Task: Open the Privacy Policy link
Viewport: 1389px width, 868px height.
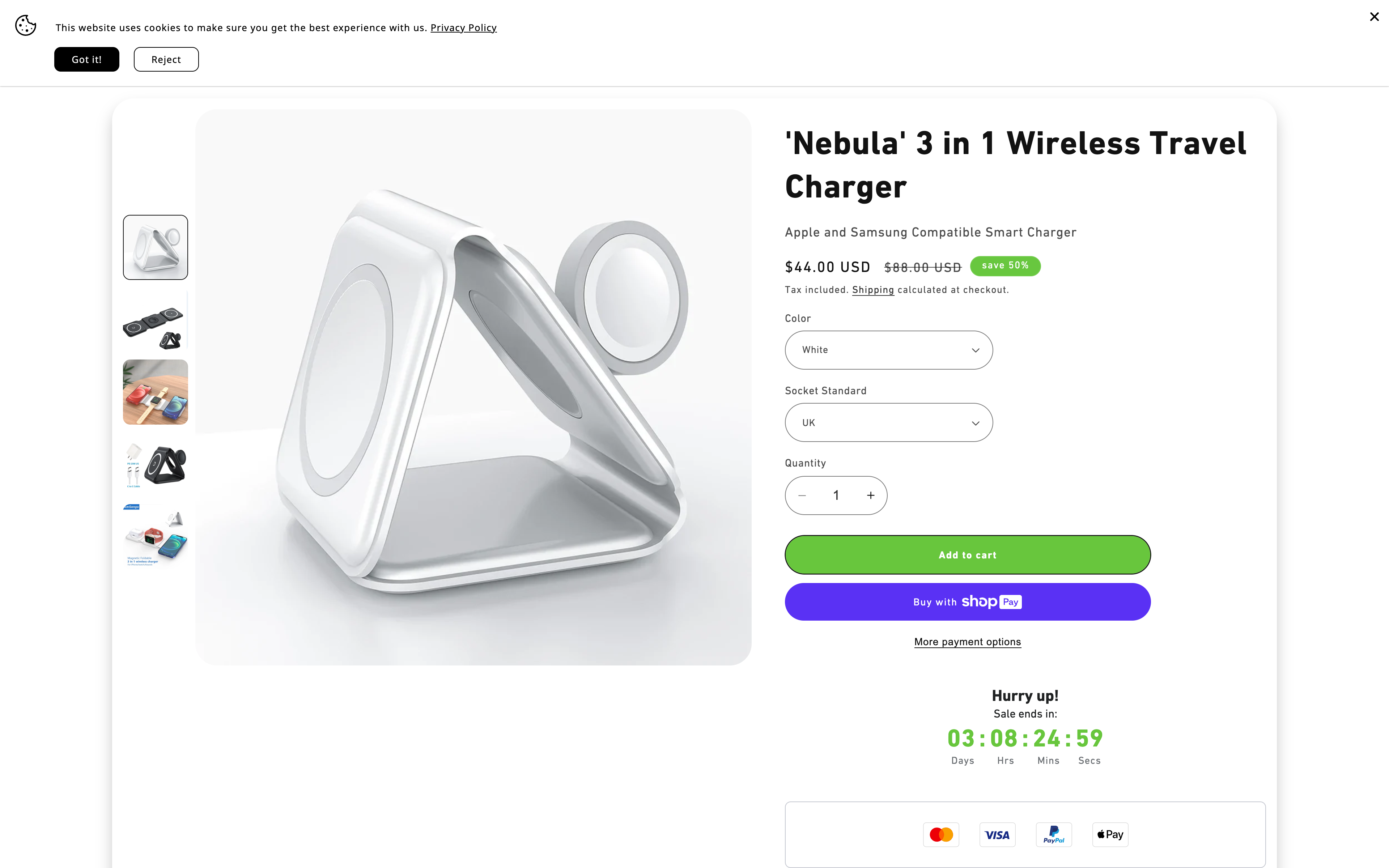Action: point(463,27)
